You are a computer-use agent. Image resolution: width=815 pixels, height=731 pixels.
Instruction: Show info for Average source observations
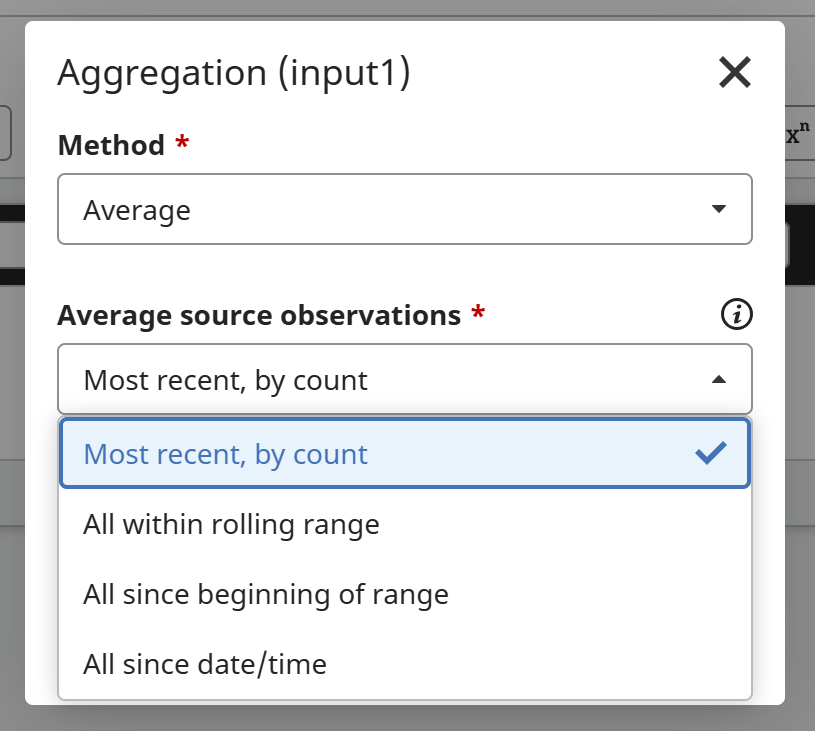coord(737,314)
